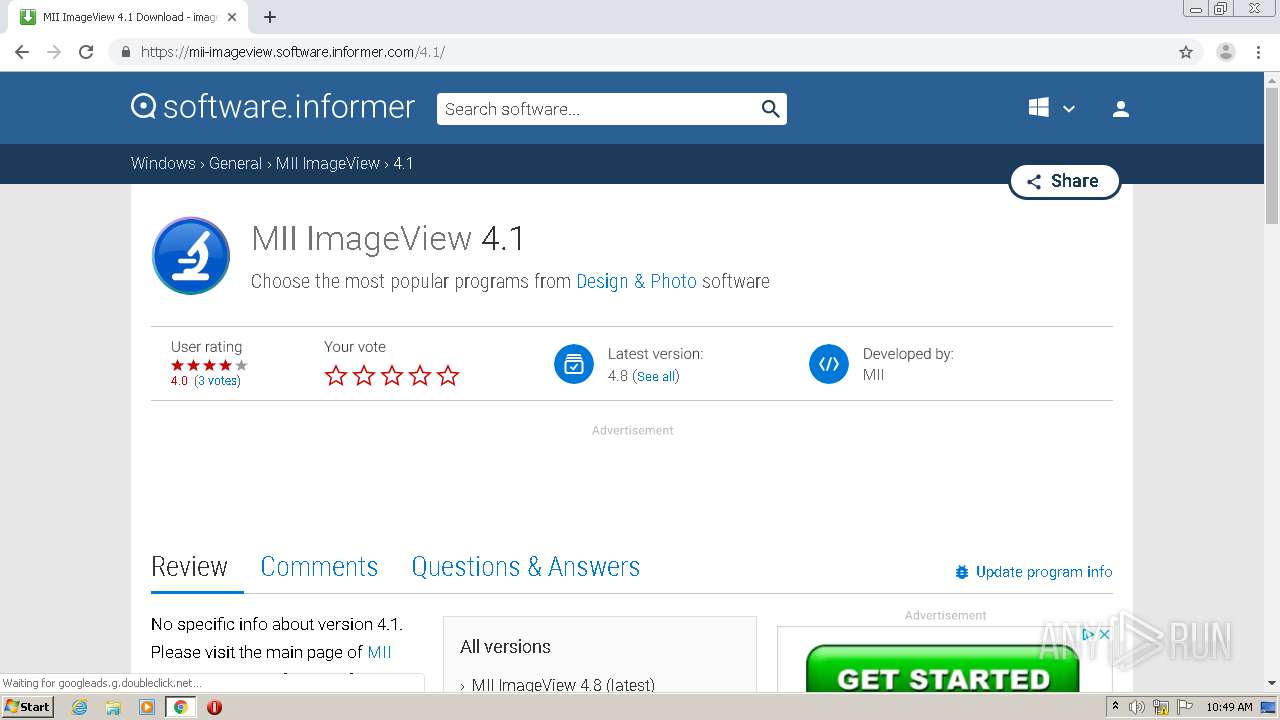Screen dimensions: 1280x720
Task: Reload the page with the refresh icon
Action: click(x=86, y=52)
